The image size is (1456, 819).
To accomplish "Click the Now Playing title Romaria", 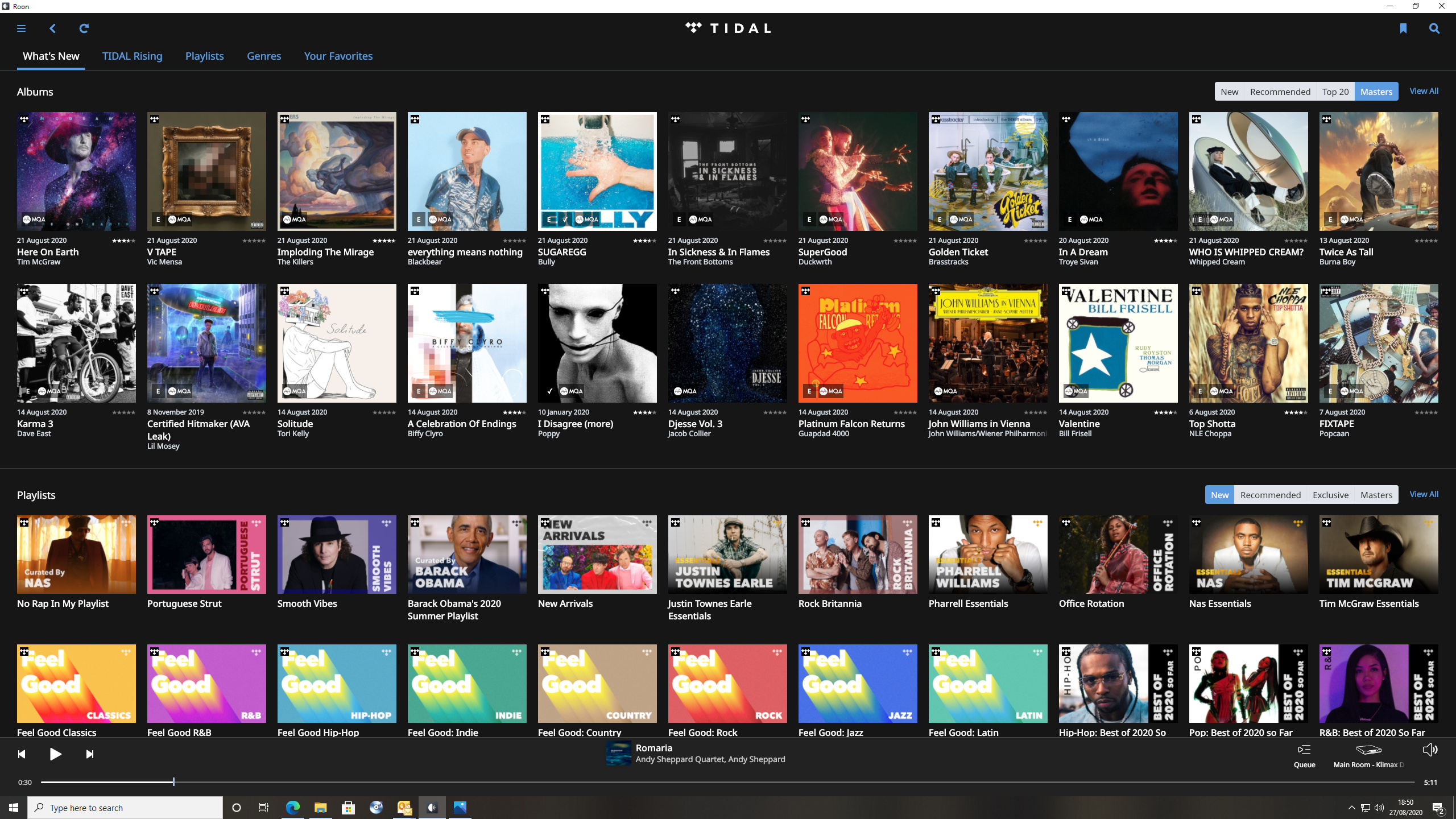I will tap(654, 748).
